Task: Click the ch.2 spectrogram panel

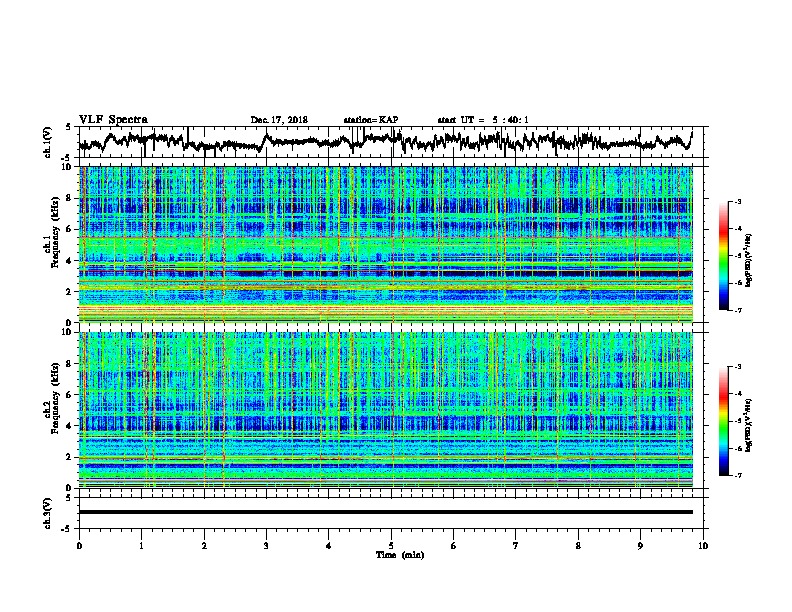Action: tap(386, 410)
